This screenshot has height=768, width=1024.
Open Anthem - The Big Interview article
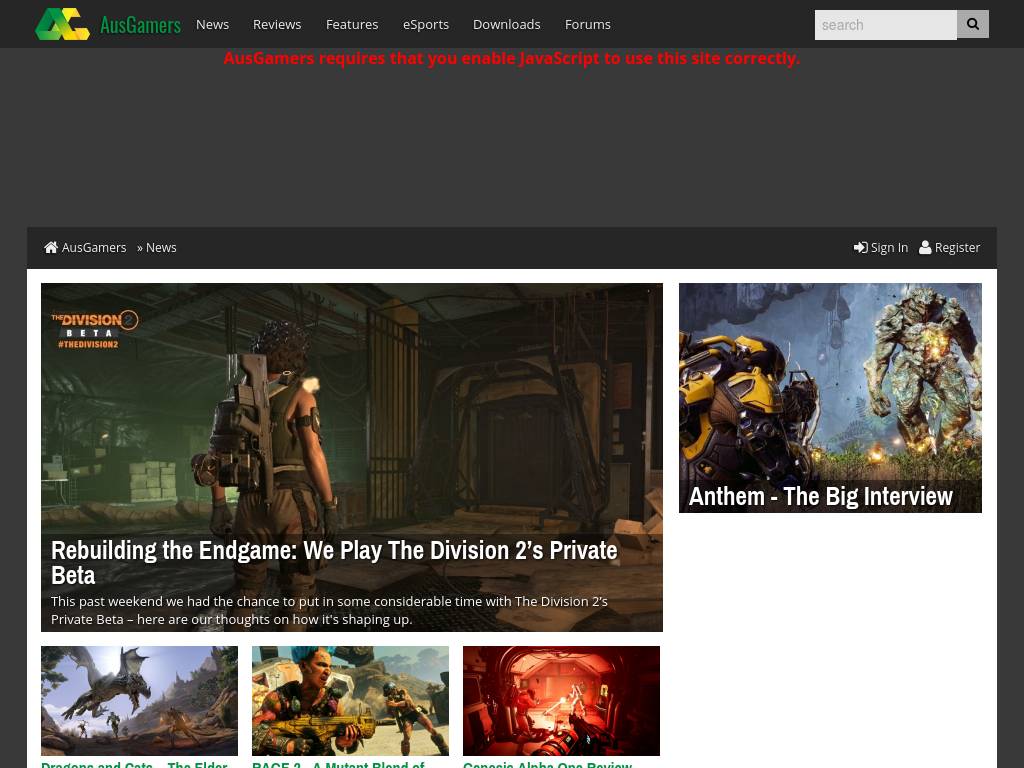[x=821, y=496]
